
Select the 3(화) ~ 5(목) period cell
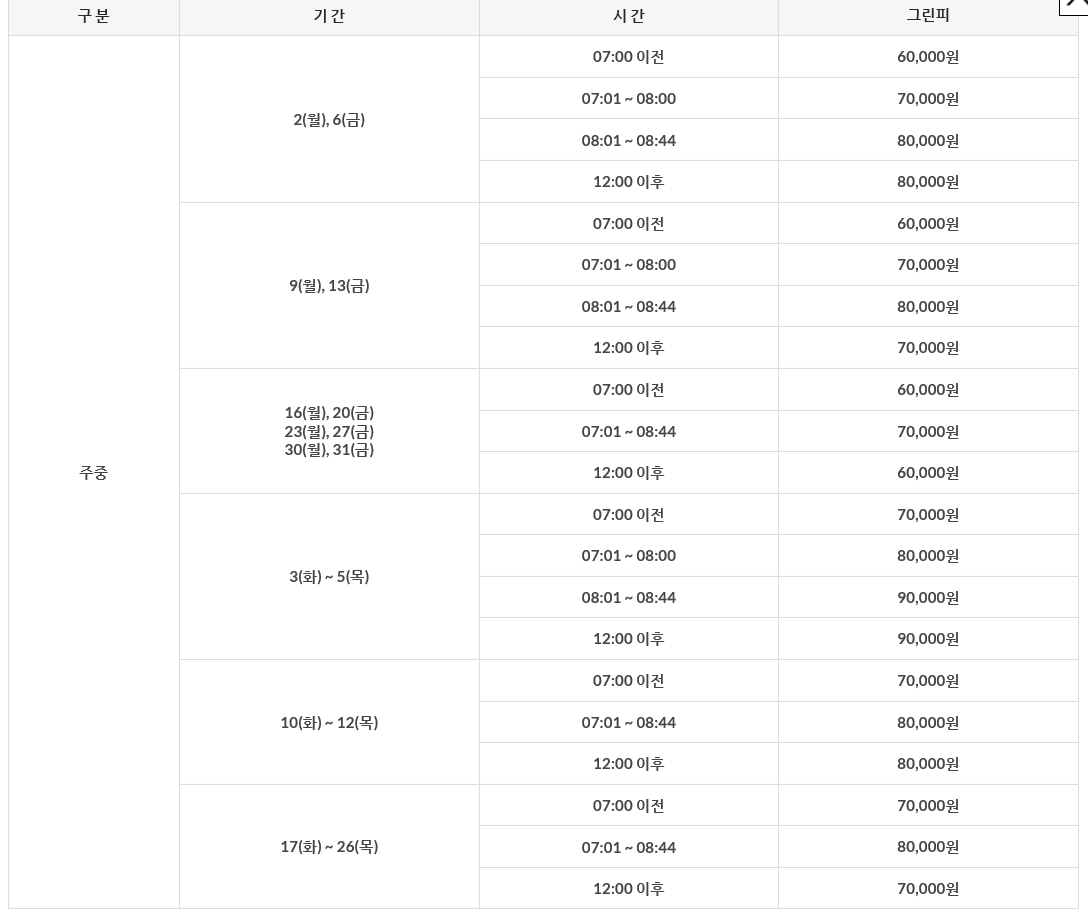pyautogui.click(x=329, y=576)
